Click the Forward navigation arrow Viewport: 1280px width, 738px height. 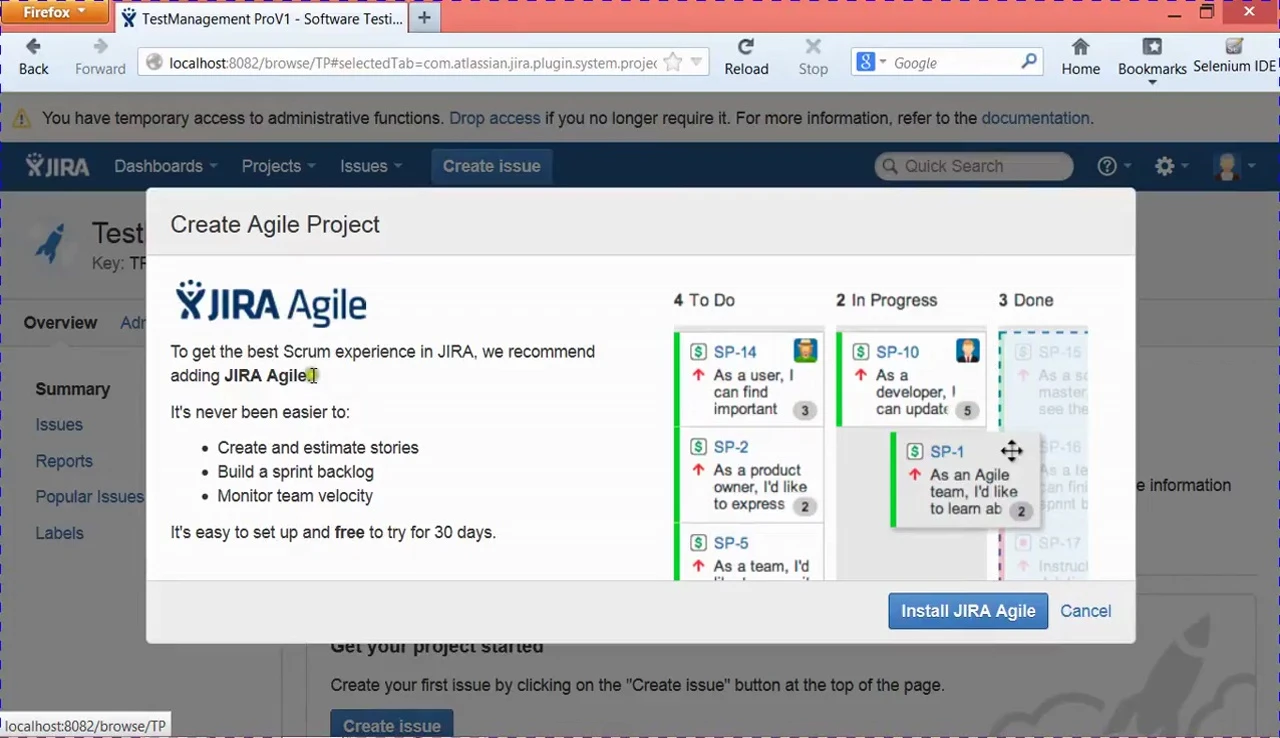click(x=100, y=46)
